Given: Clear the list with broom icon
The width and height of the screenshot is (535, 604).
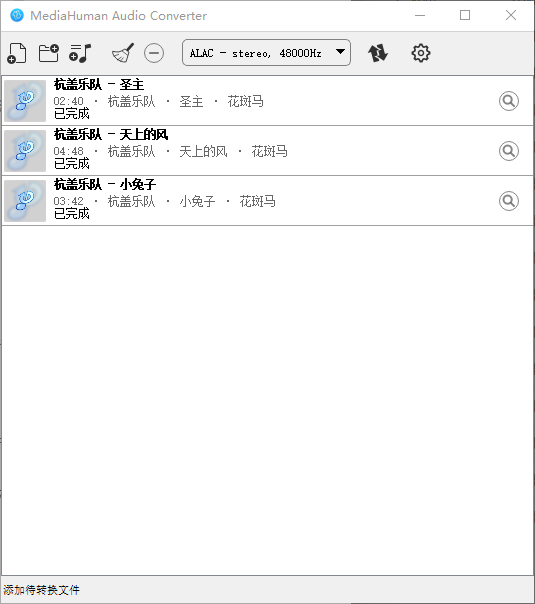Looking at the screenshot, I should [x=123, y=53].
